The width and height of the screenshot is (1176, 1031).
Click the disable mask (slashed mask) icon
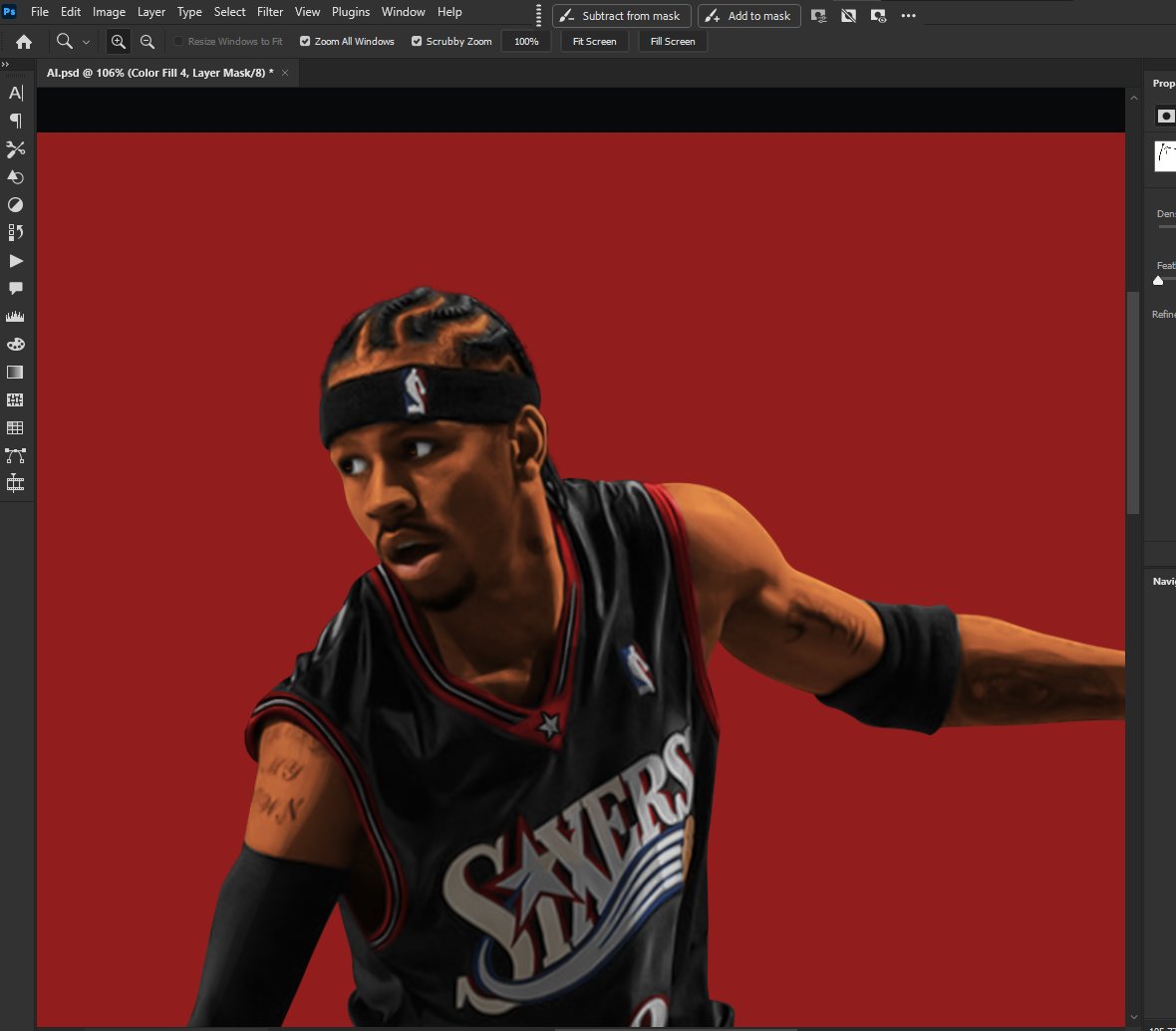click(848, 16)
